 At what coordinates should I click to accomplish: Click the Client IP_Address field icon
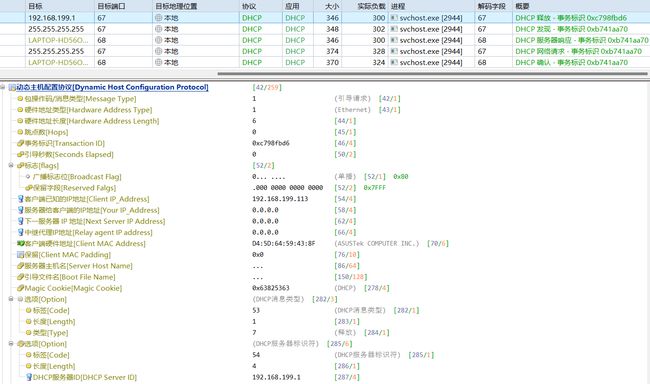[x=20, y=199]
